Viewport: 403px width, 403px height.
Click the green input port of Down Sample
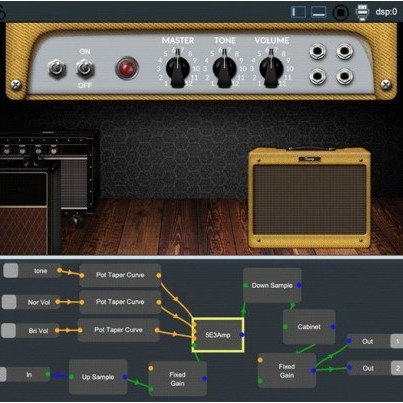click(x=246, y=285)
